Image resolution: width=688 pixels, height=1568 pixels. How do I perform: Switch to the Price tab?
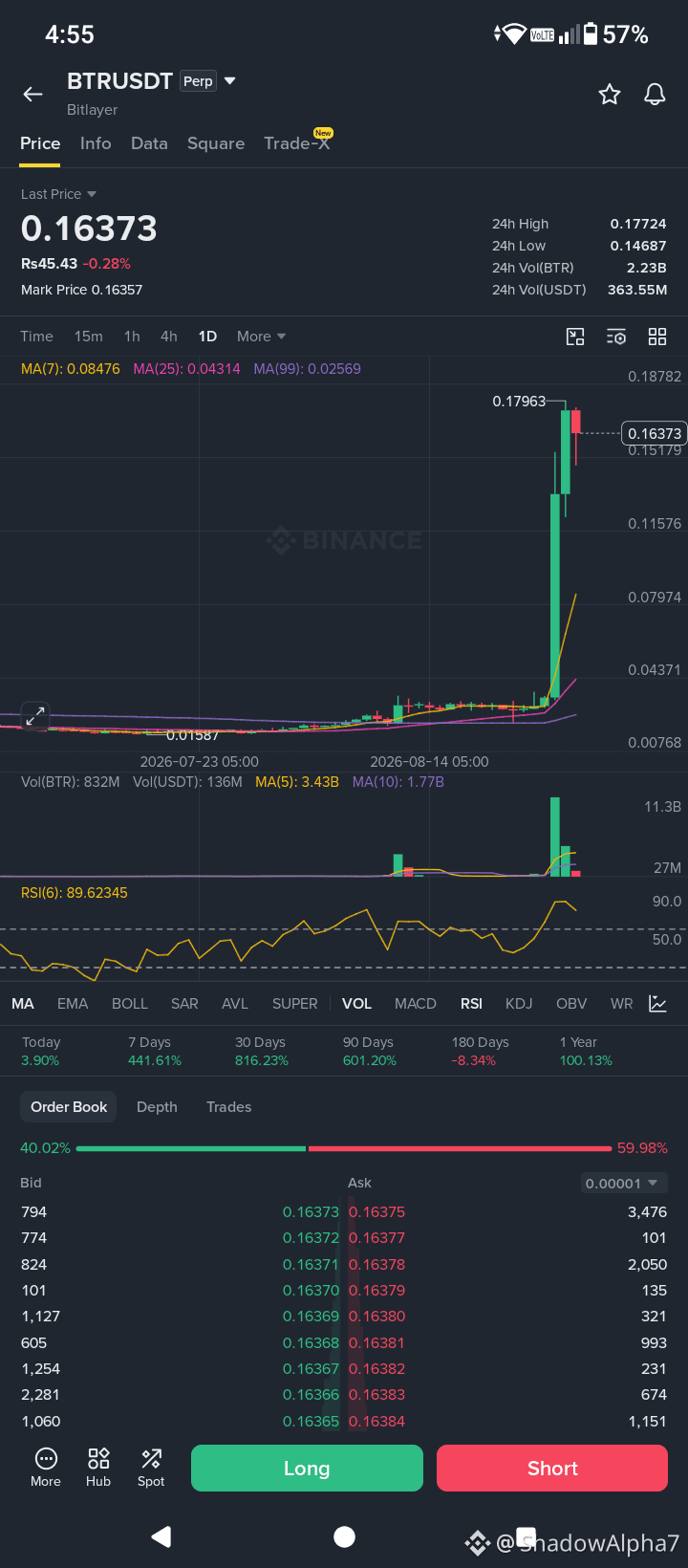tap(40, 143)
